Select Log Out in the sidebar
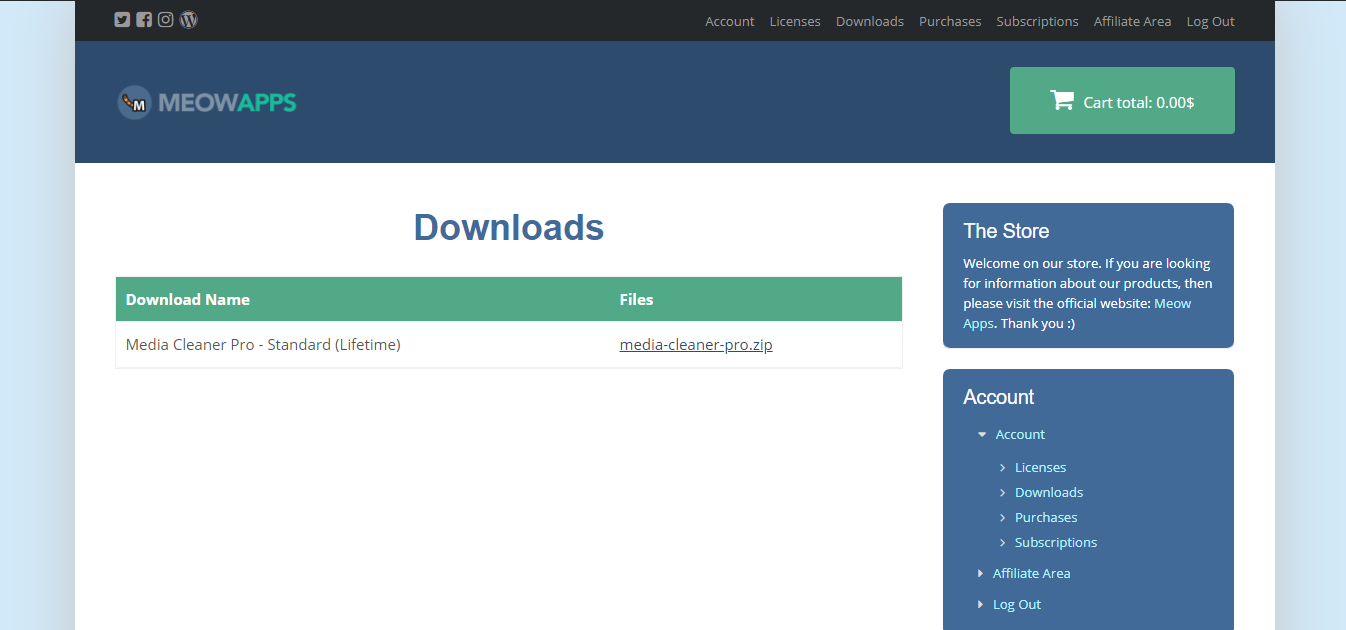1346x630 pixels. 1017,604
